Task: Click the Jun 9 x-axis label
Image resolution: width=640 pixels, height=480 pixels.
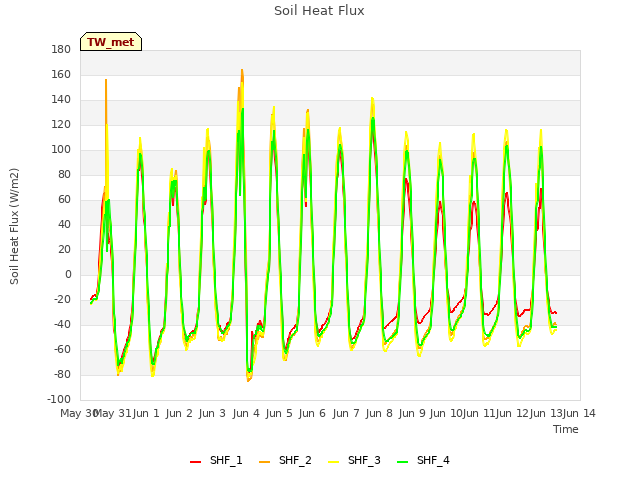Action: 412,413
